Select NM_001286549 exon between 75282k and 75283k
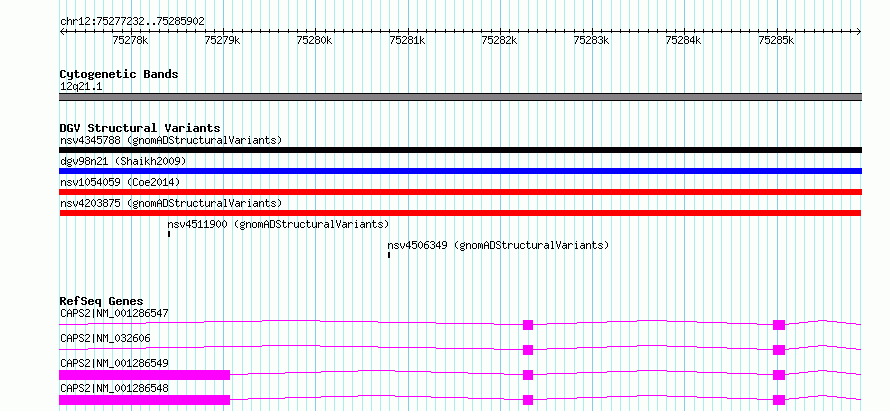 coord(528,375)
